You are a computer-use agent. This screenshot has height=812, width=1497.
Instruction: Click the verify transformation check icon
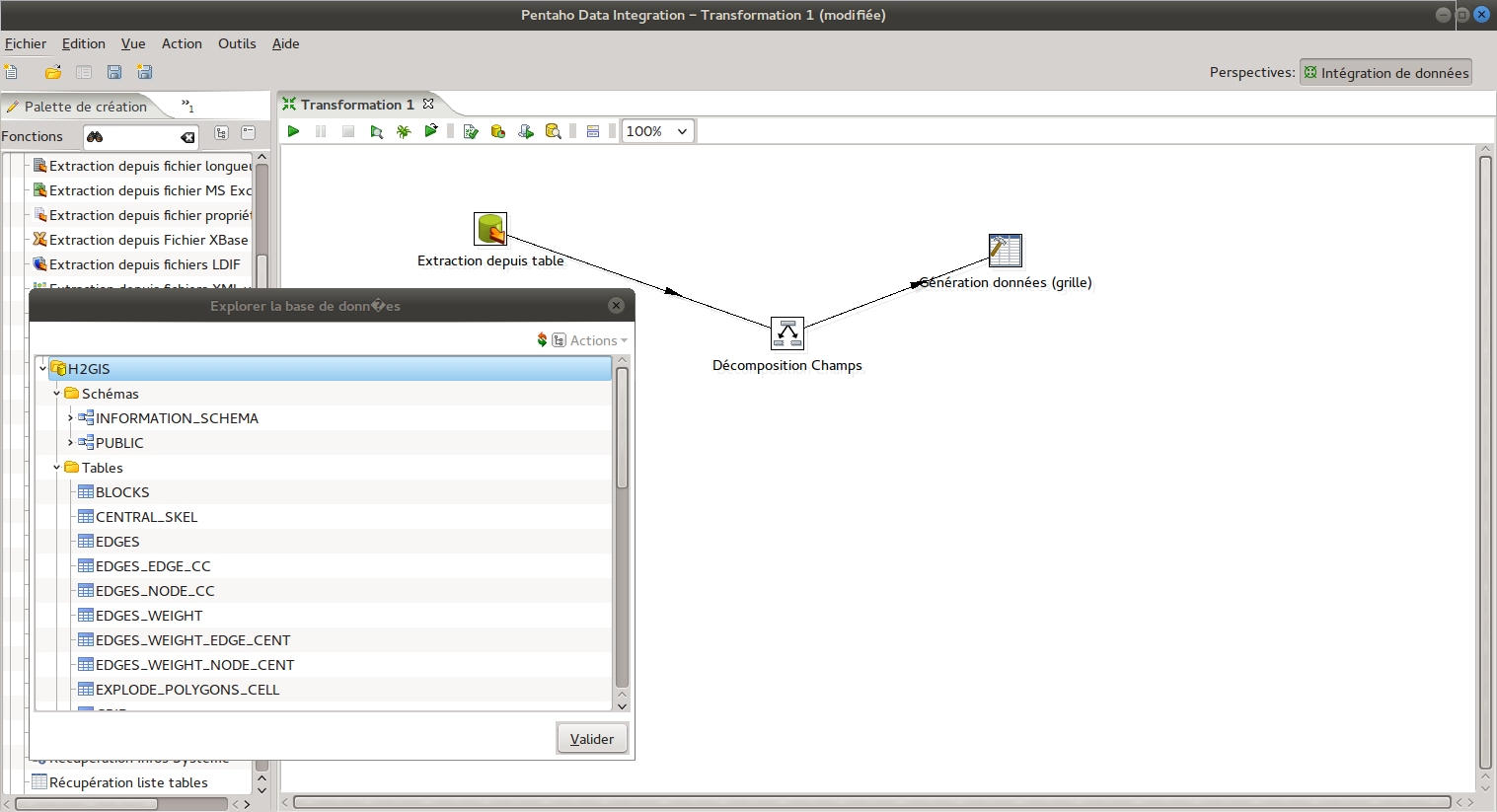(471, 131)
